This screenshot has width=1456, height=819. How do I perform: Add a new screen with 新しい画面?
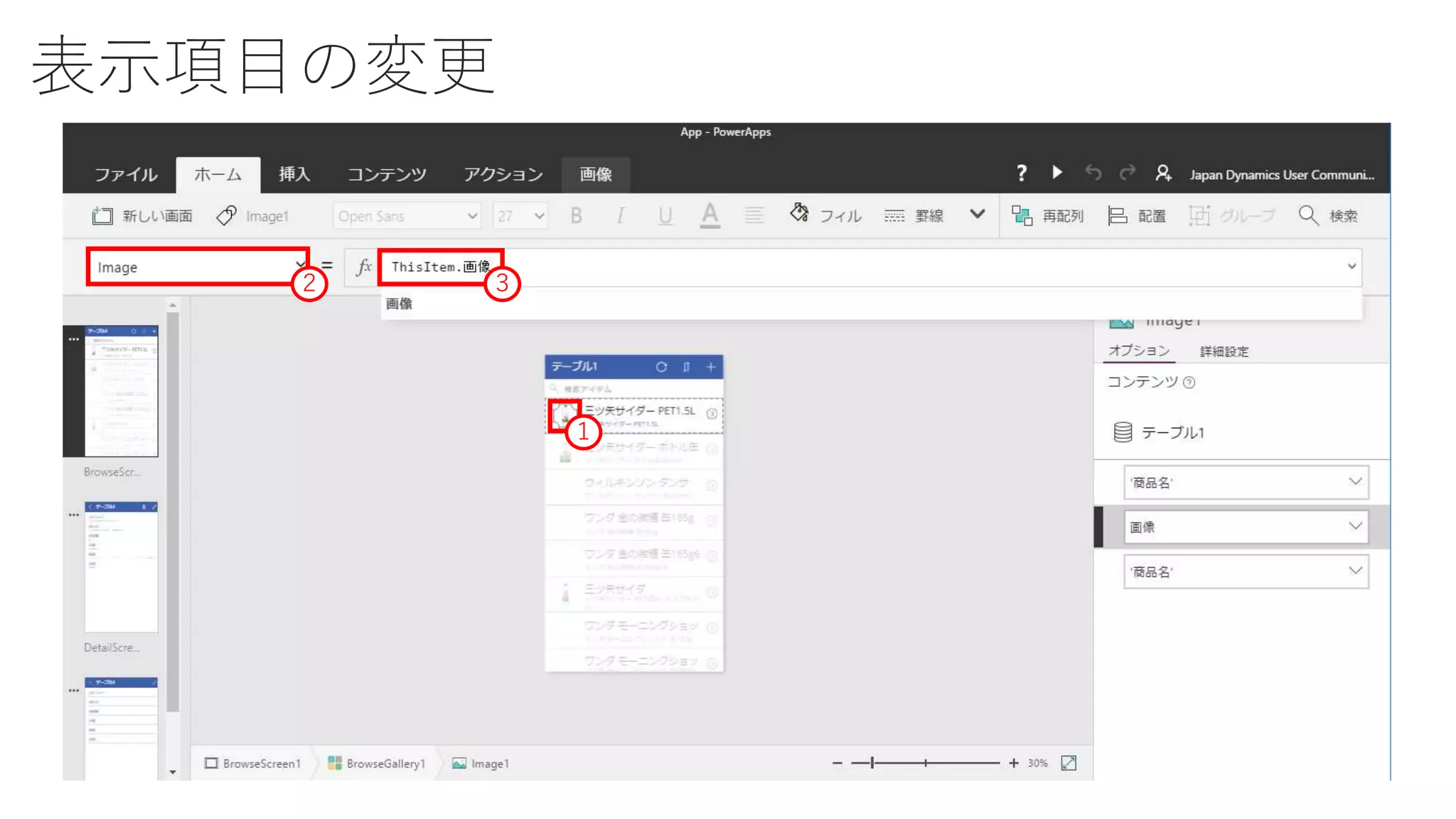click(142, 216)
